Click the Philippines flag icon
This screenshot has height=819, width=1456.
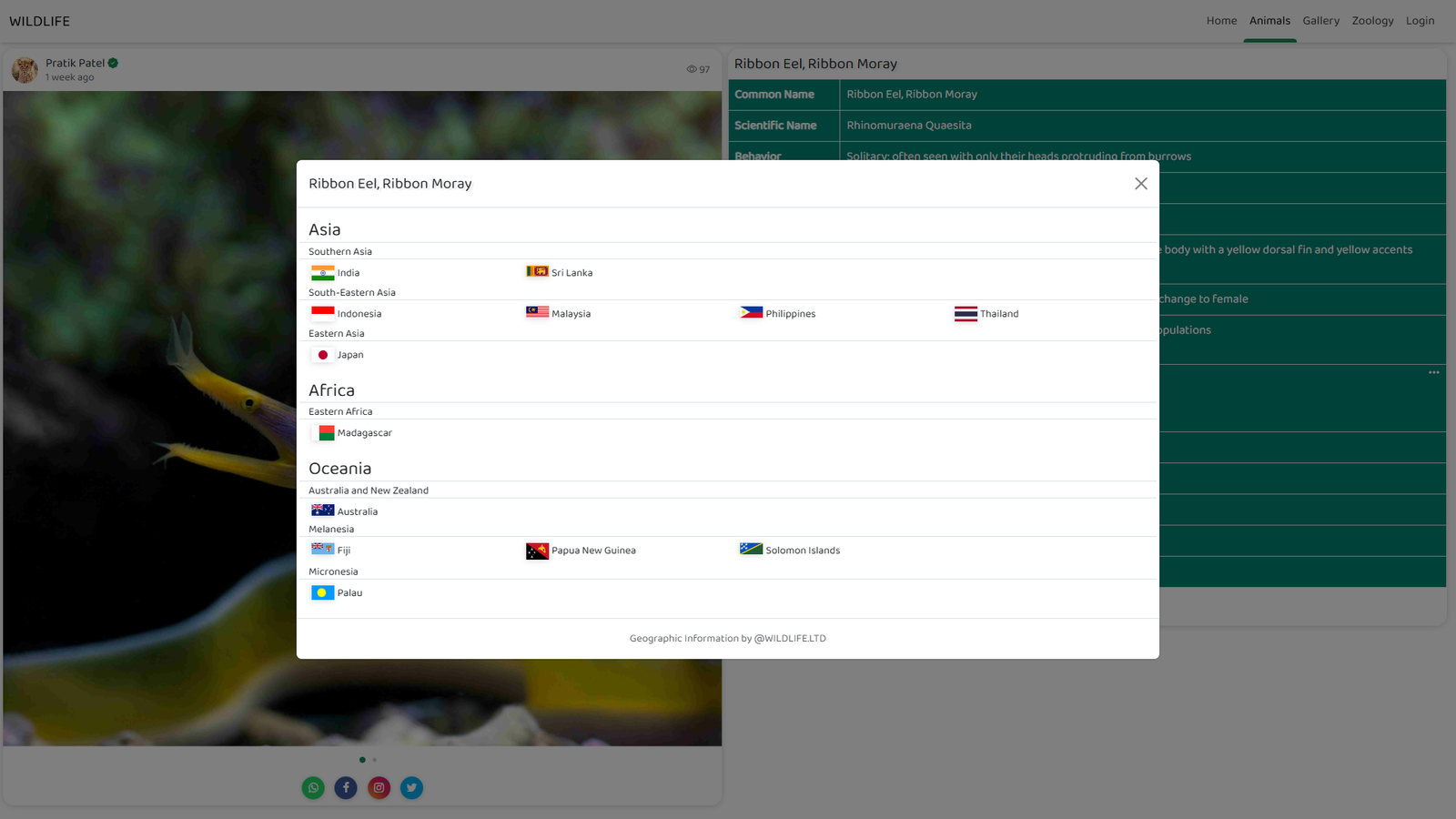(x=751, y=312)
